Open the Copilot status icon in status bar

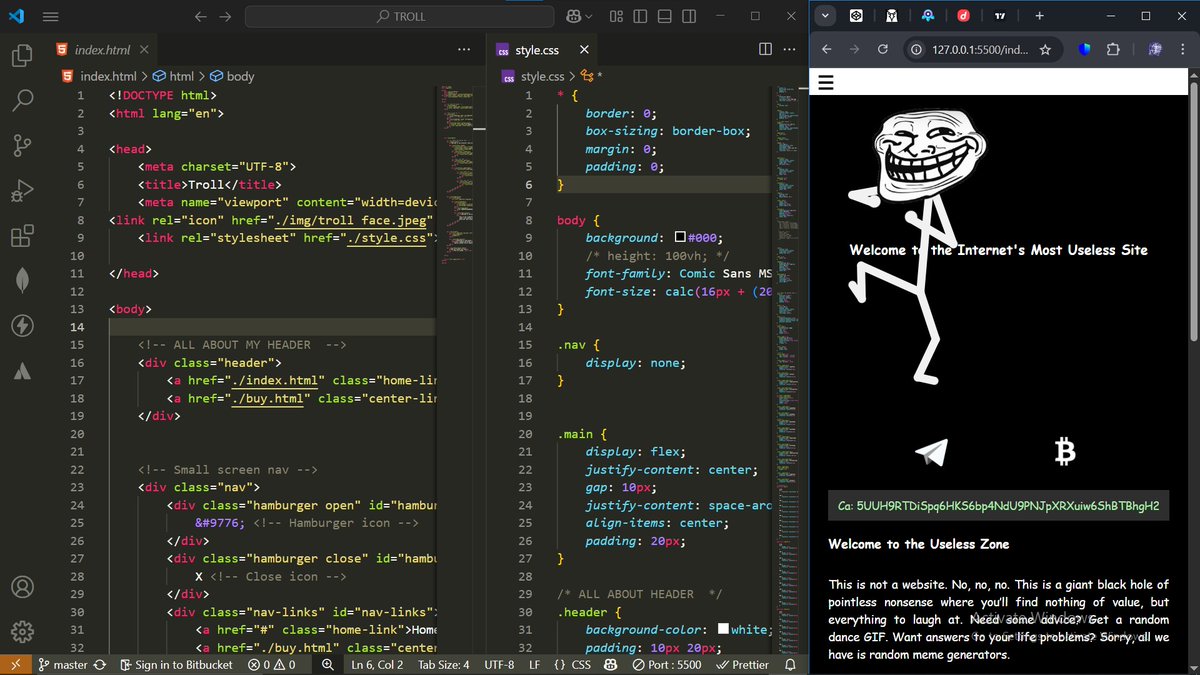tap(612, 664)
